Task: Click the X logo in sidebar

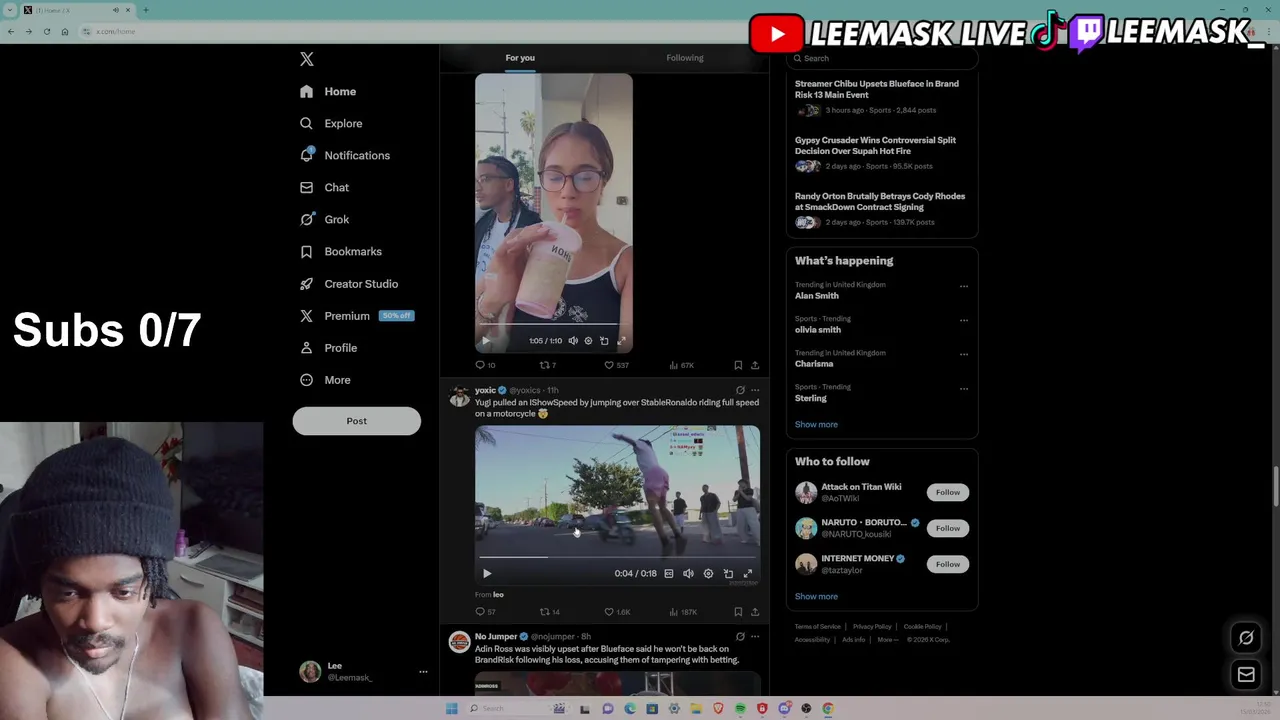Action: pos(307,59)
